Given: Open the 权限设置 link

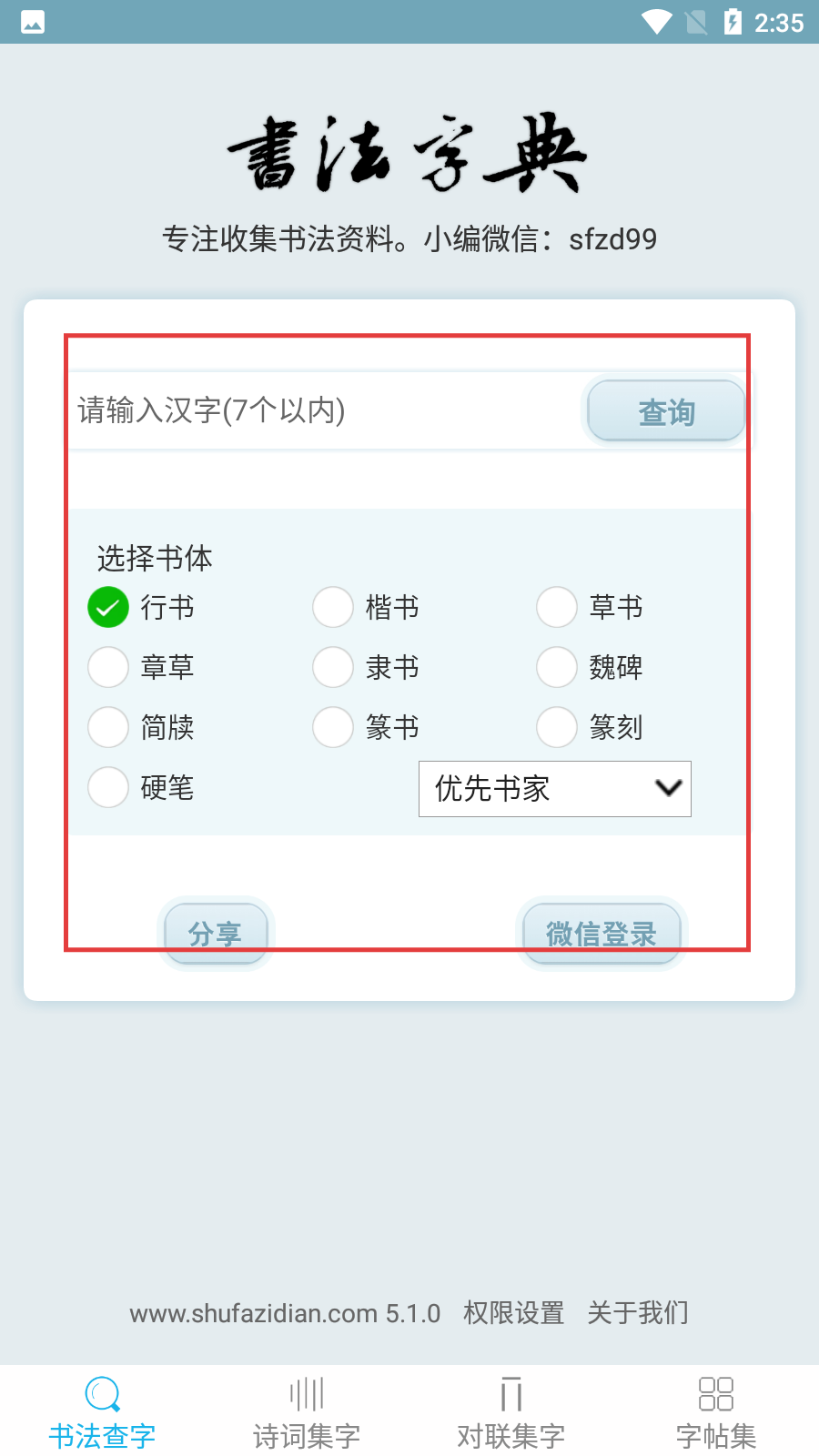Looking at the screenshot, I should click(x=513, y=1313).
